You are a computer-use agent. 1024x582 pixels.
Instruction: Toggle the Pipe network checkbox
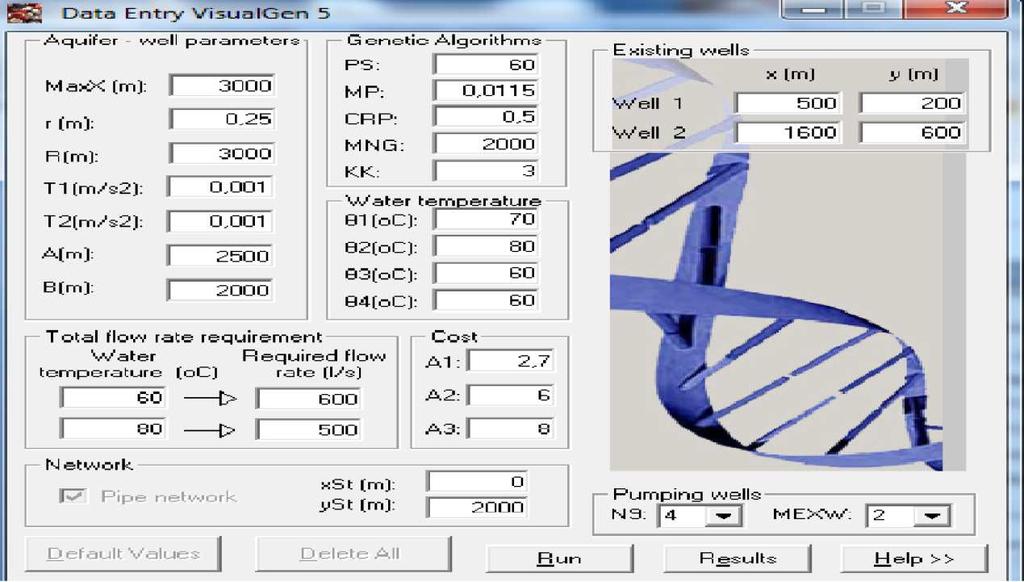[x=73, y=496]
